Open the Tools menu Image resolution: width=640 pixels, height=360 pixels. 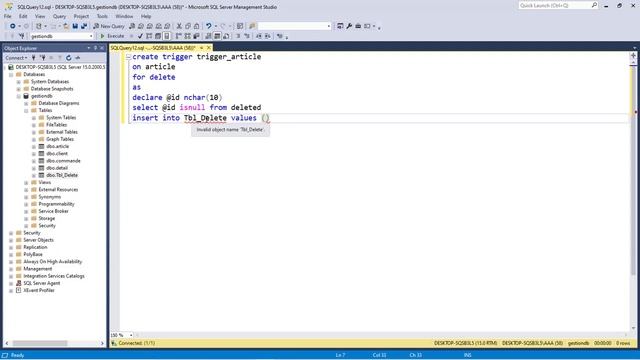click(102, 16)
